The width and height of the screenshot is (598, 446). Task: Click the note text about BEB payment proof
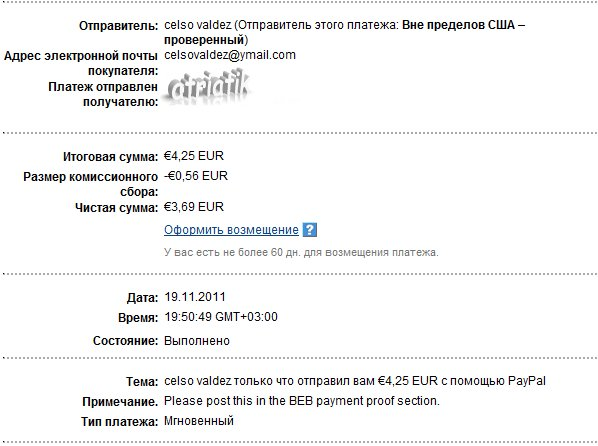[x=302, y=401]
